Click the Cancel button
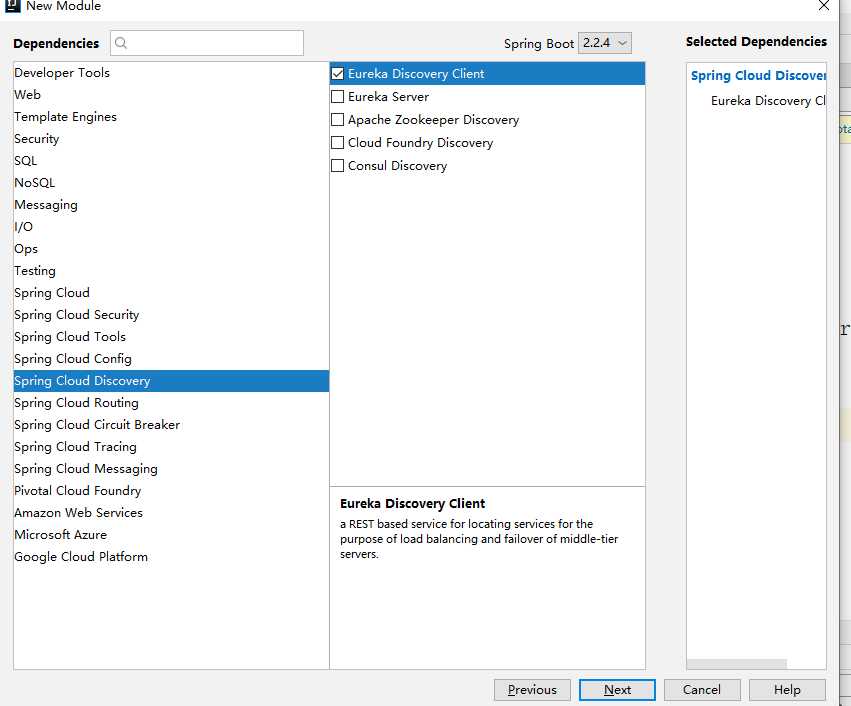Image resolution: width=851 pixels, height=706 pixels. click(x=702, y=690)
